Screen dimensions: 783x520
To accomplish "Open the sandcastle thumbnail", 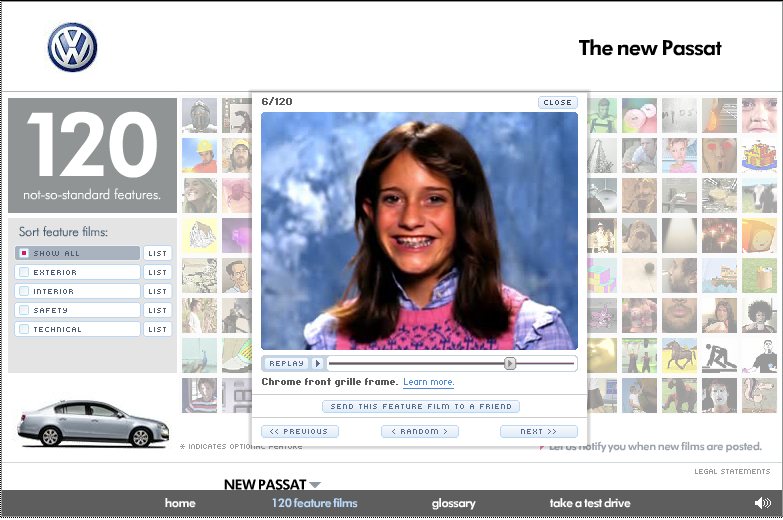I will 759,155.
